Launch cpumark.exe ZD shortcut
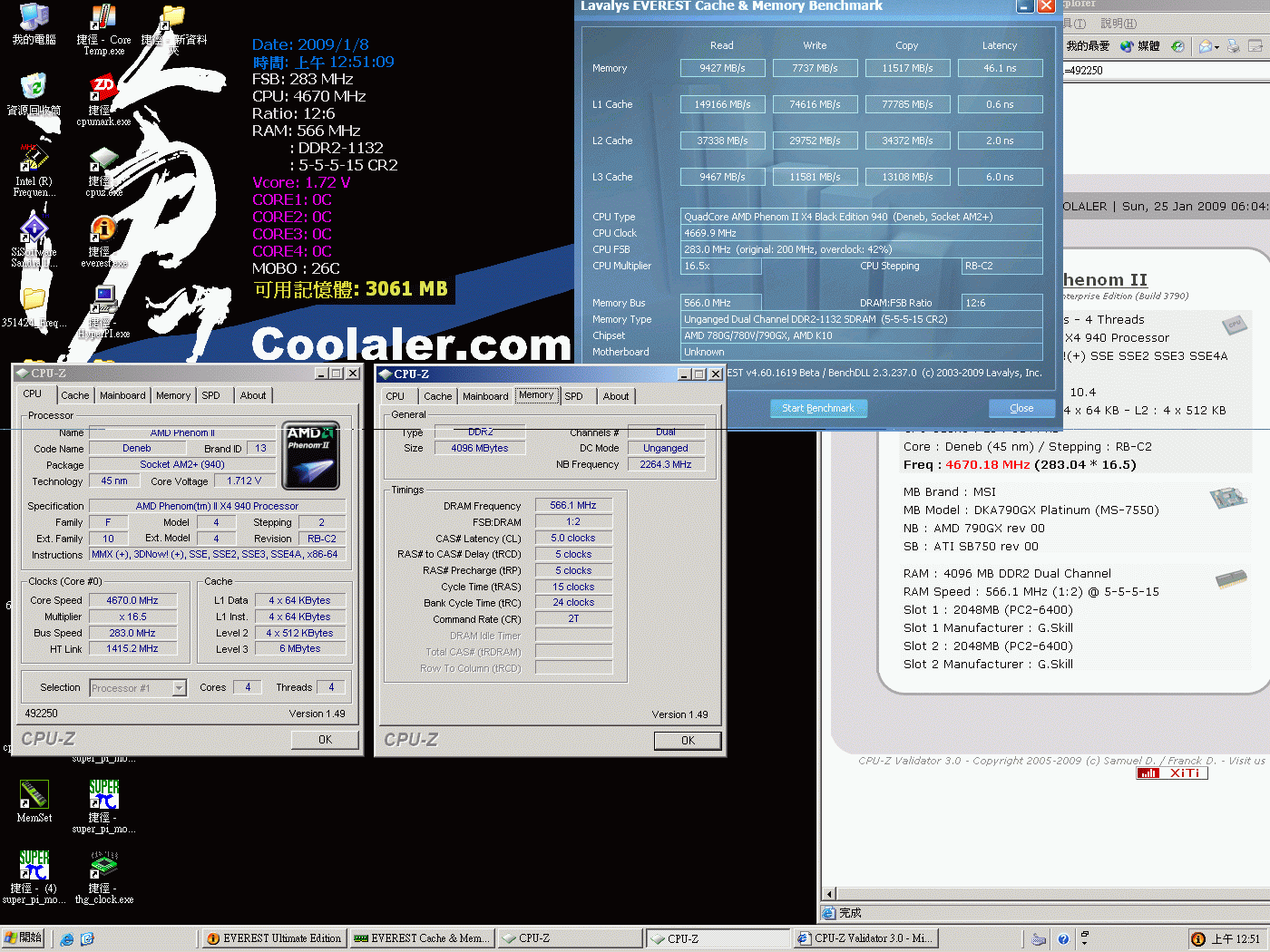Image resolution: width=1270 pixels, height=952 pixels. (103, 100)
